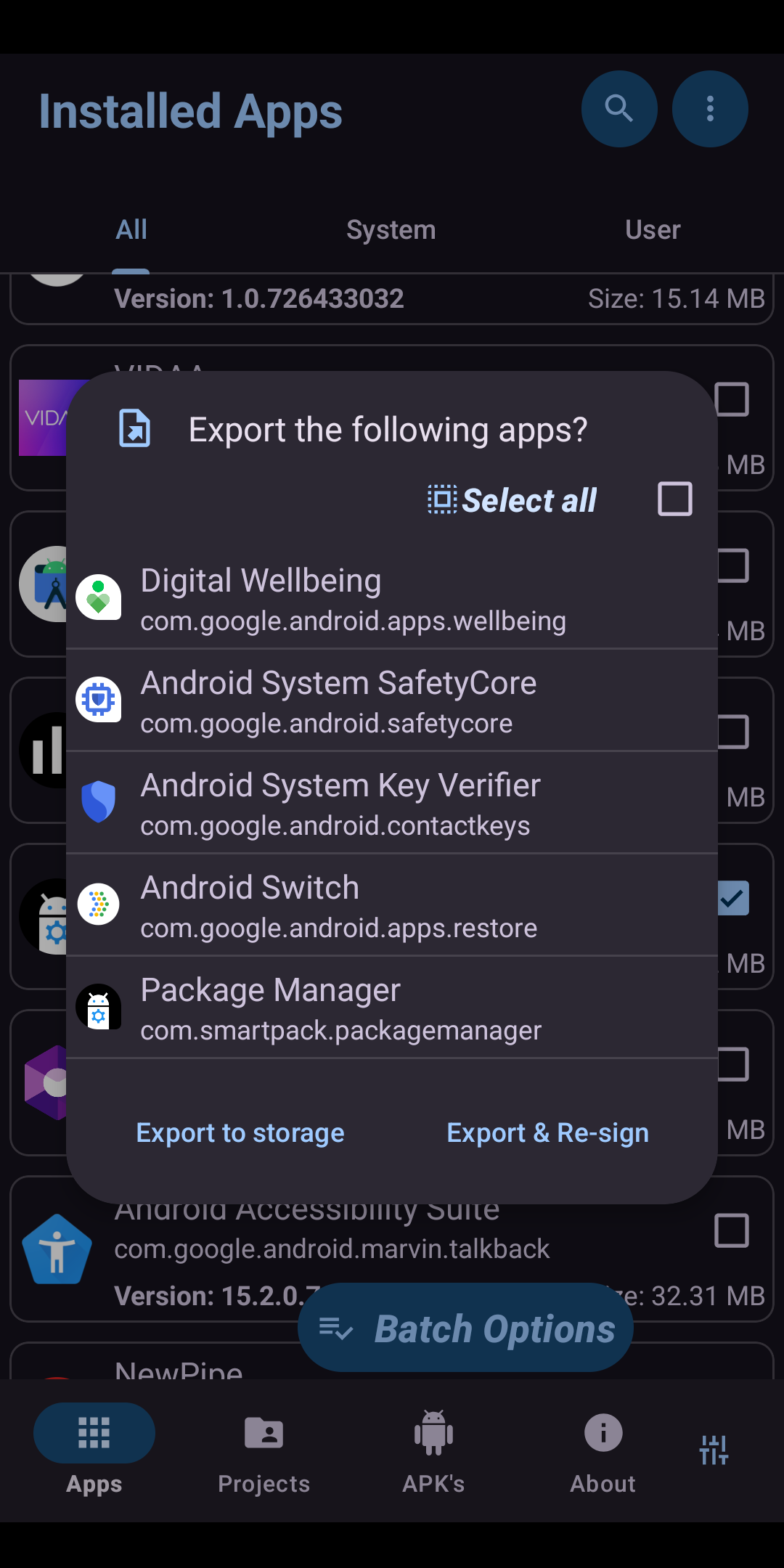Open the Batch Options menu
The height and width of the screenshot is (1568, 784).
point(466,1328)
